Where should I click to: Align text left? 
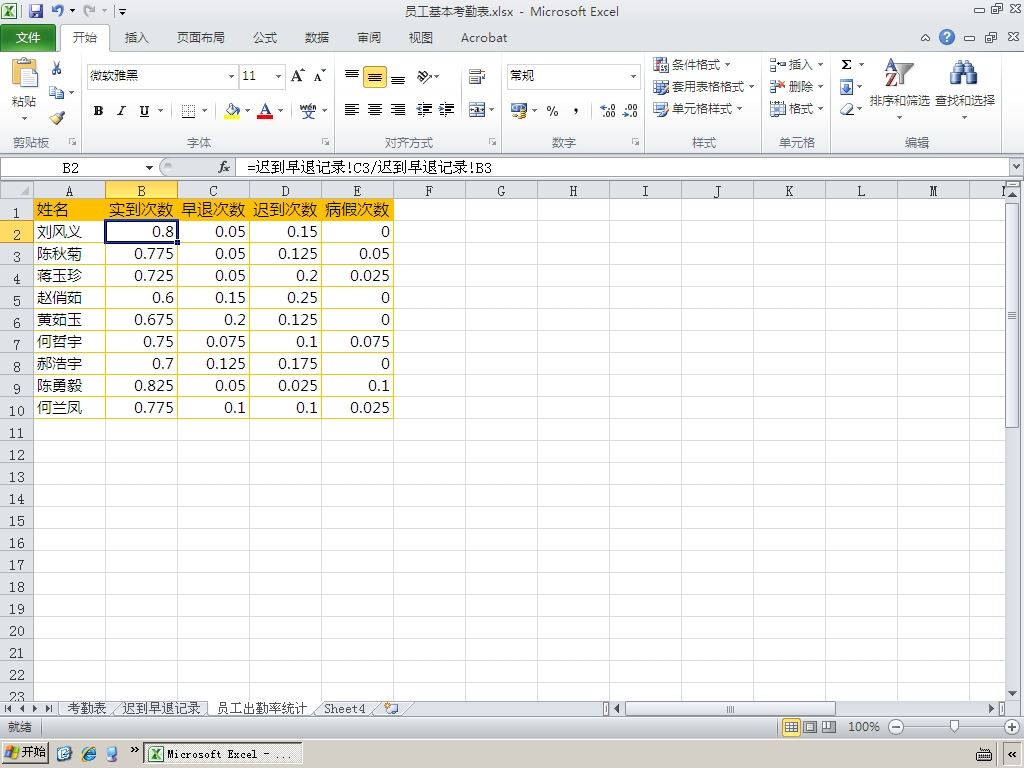click(352, 110)
